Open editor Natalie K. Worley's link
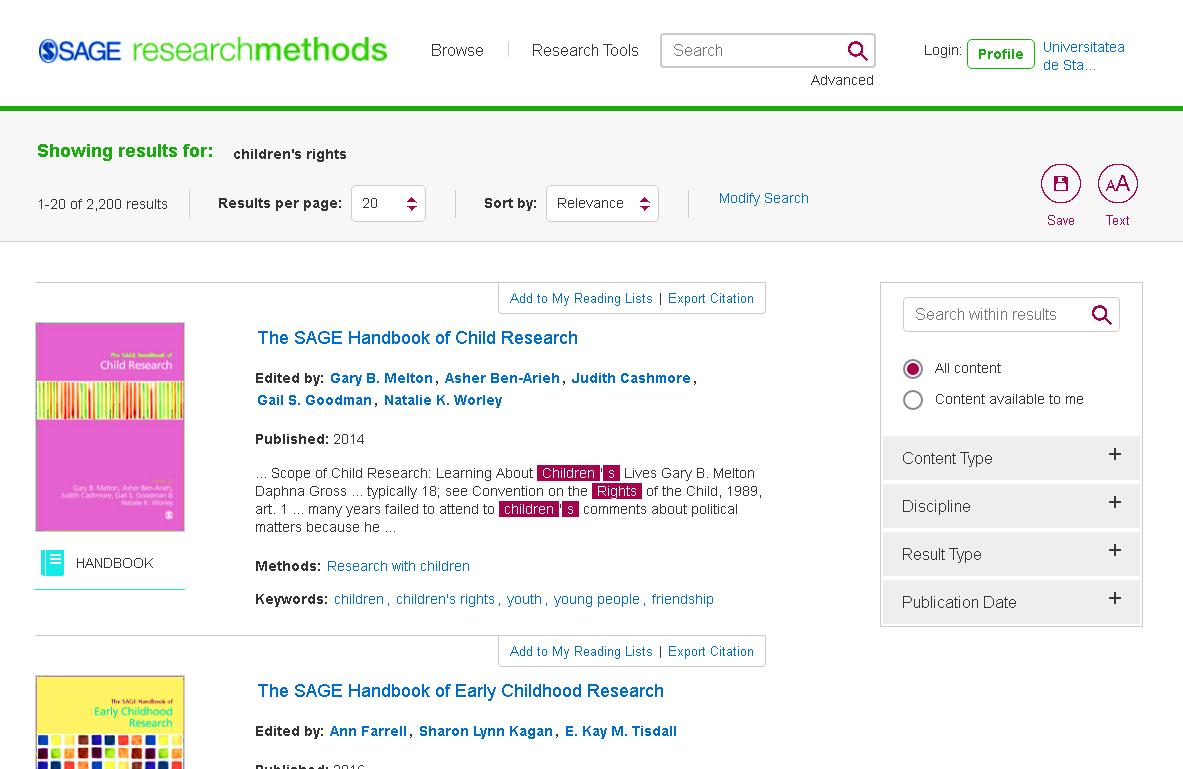 tap(443, 400)
